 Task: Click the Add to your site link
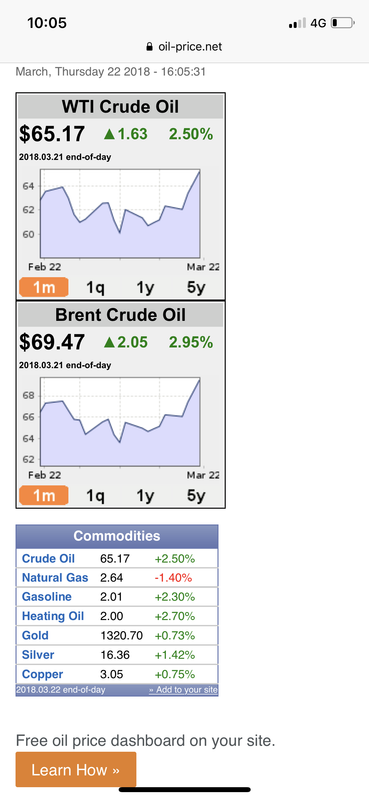[183, 690]
